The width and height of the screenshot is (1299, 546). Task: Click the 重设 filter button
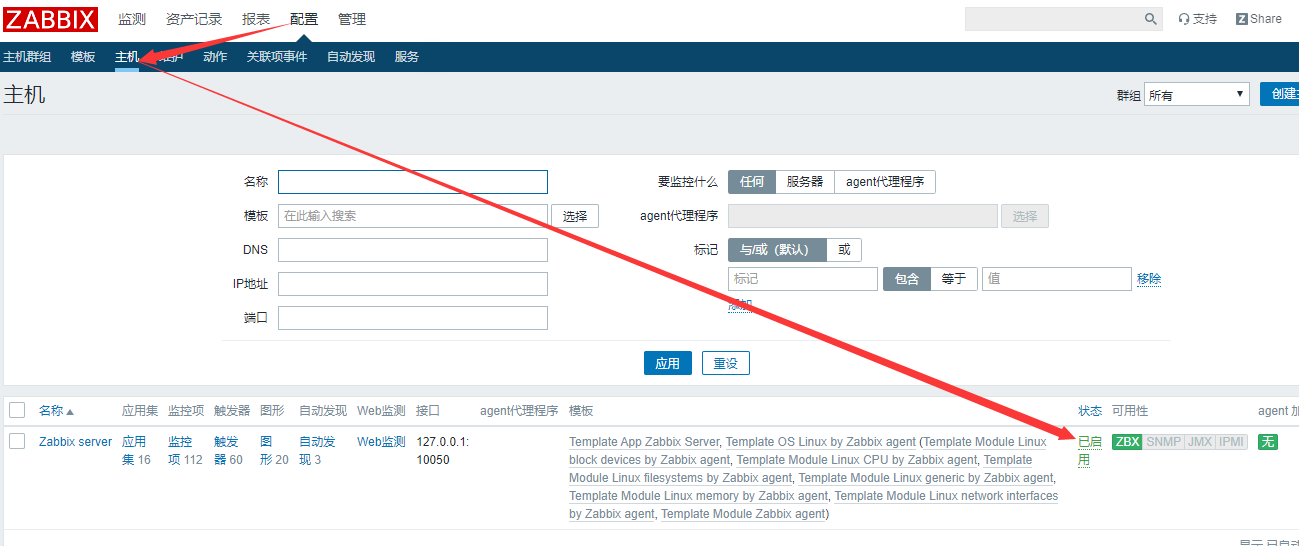pyautogui.click(x=726, y=363)
